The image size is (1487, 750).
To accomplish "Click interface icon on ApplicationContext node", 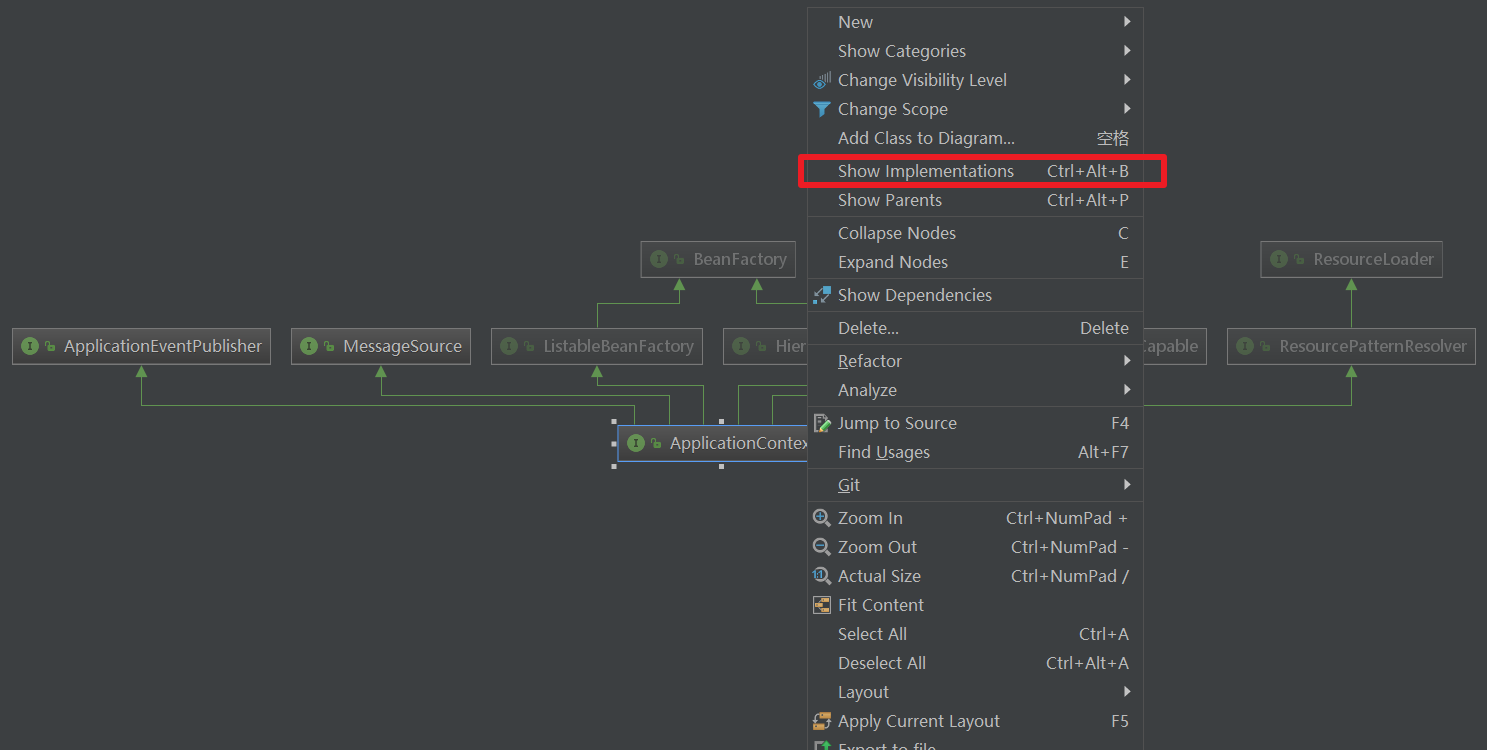I will click(x=636, y=443).
